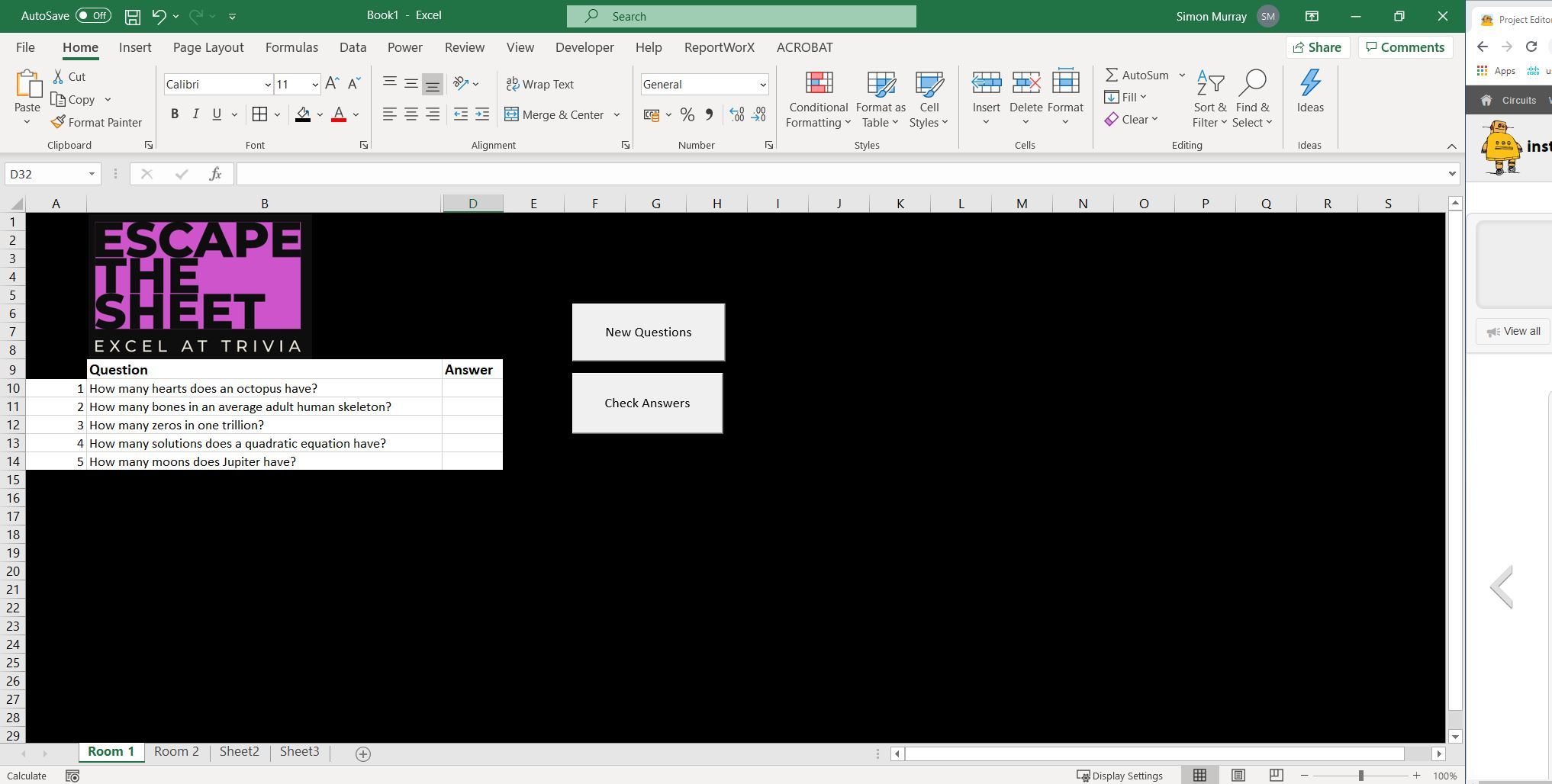The height and width of the screenshot is (784, 1552).
Task: Decrease font size with the smaller A icon
Action: pos(354,84)
